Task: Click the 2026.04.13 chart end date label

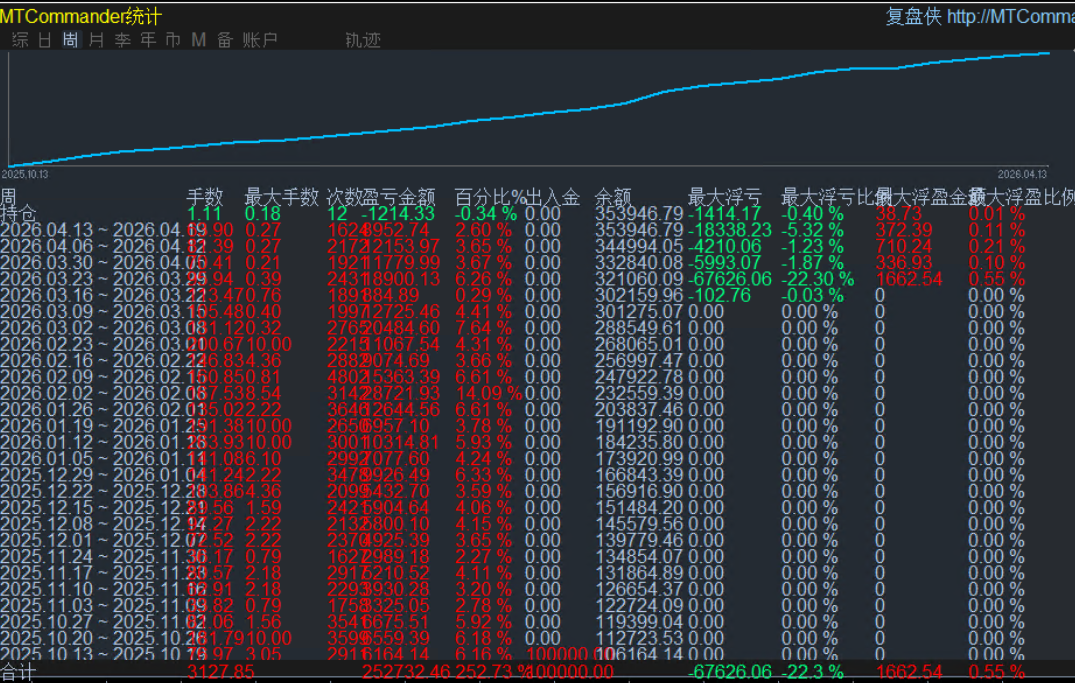Action: 1022,174
